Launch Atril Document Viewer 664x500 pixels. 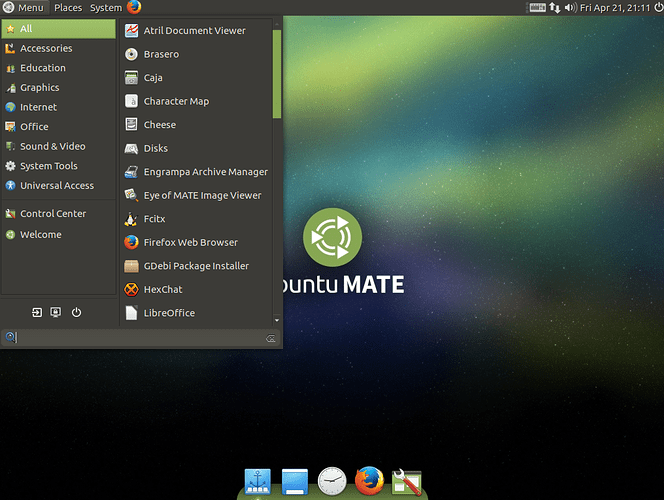tap(196, 30)
